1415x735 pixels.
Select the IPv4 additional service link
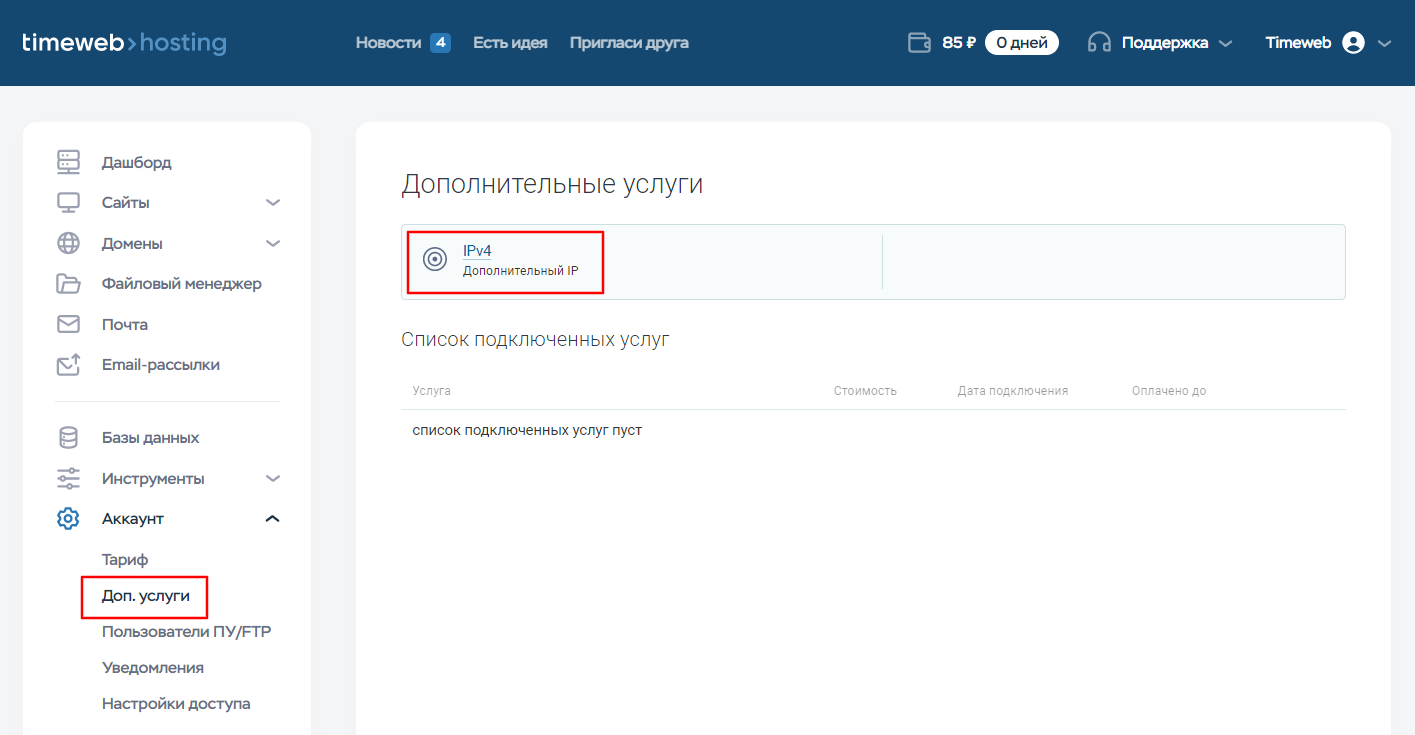pyautogui.click(x=477, y=251)
